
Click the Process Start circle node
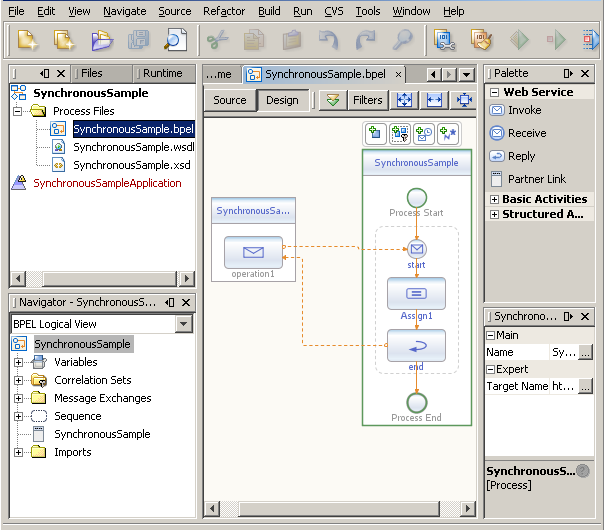point(416,197)
